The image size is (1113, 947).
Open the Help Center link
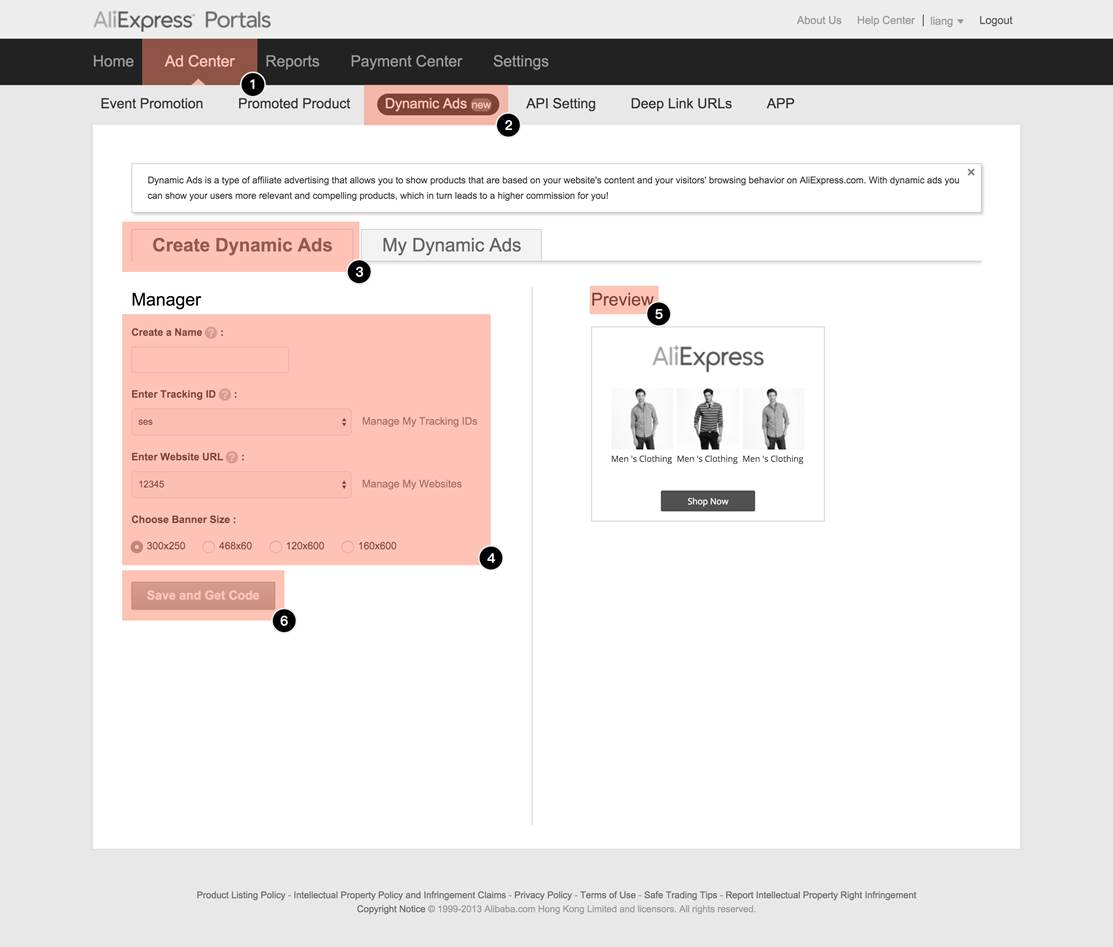coord(886,21)
